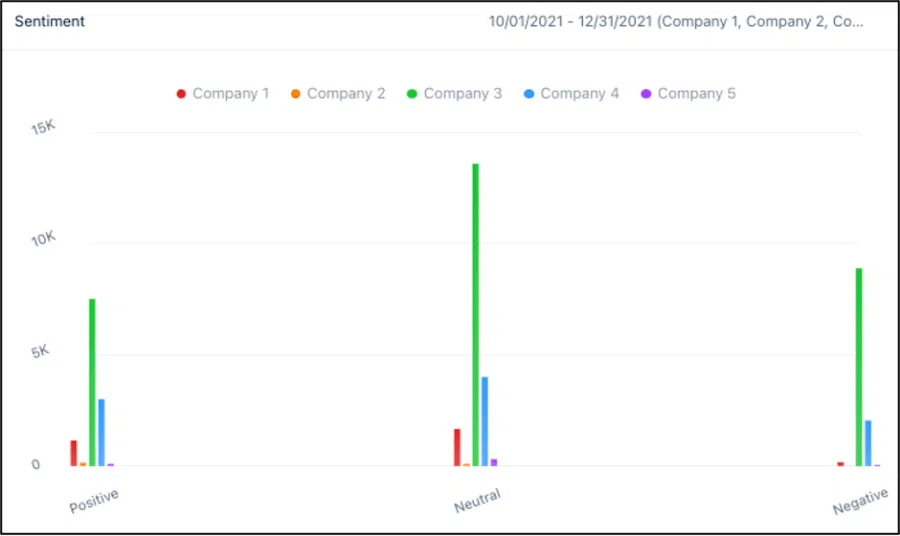Click the red Company 1 legend dot
The width and height of the screenshot is (900, 536).
(181, 94)
